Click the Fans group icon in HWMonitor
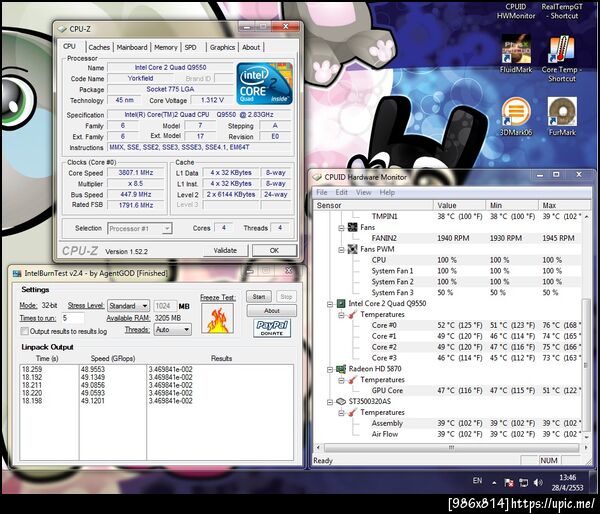The width and height of the screenshot is (600, 514). point(352,227)
